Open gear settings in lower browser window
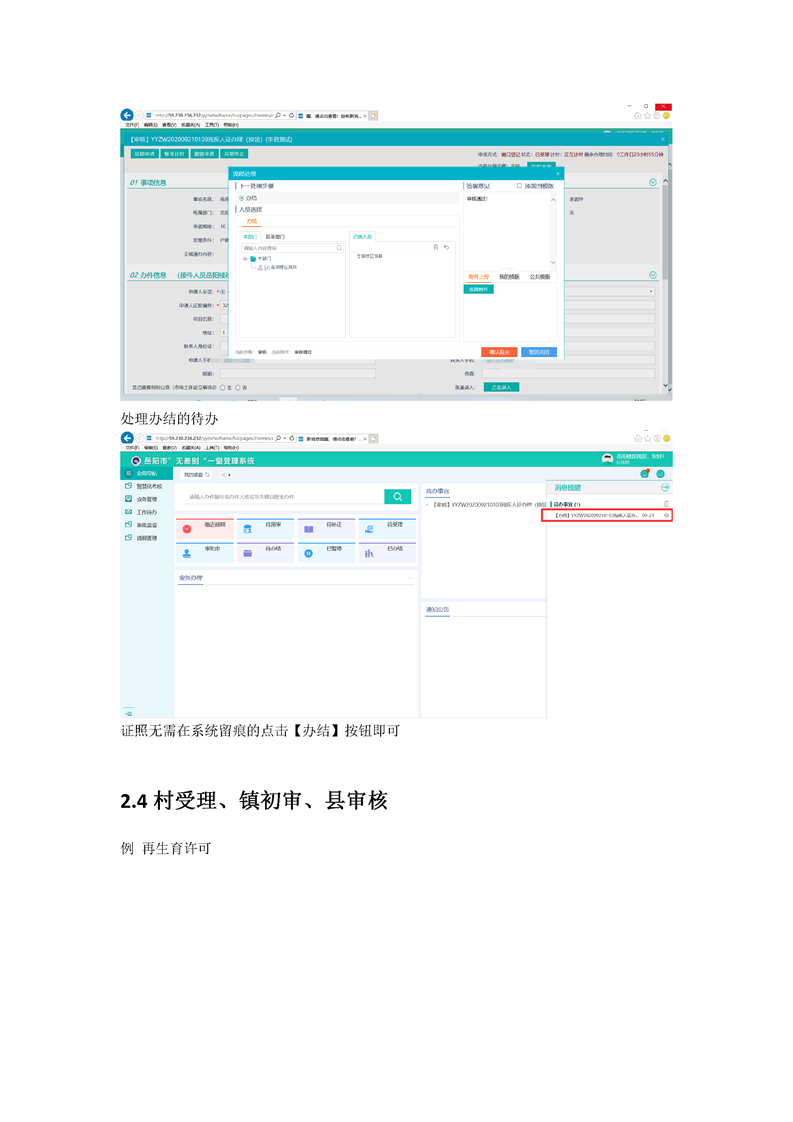Viewport: 793px width, 1122px height. (657, 438)
